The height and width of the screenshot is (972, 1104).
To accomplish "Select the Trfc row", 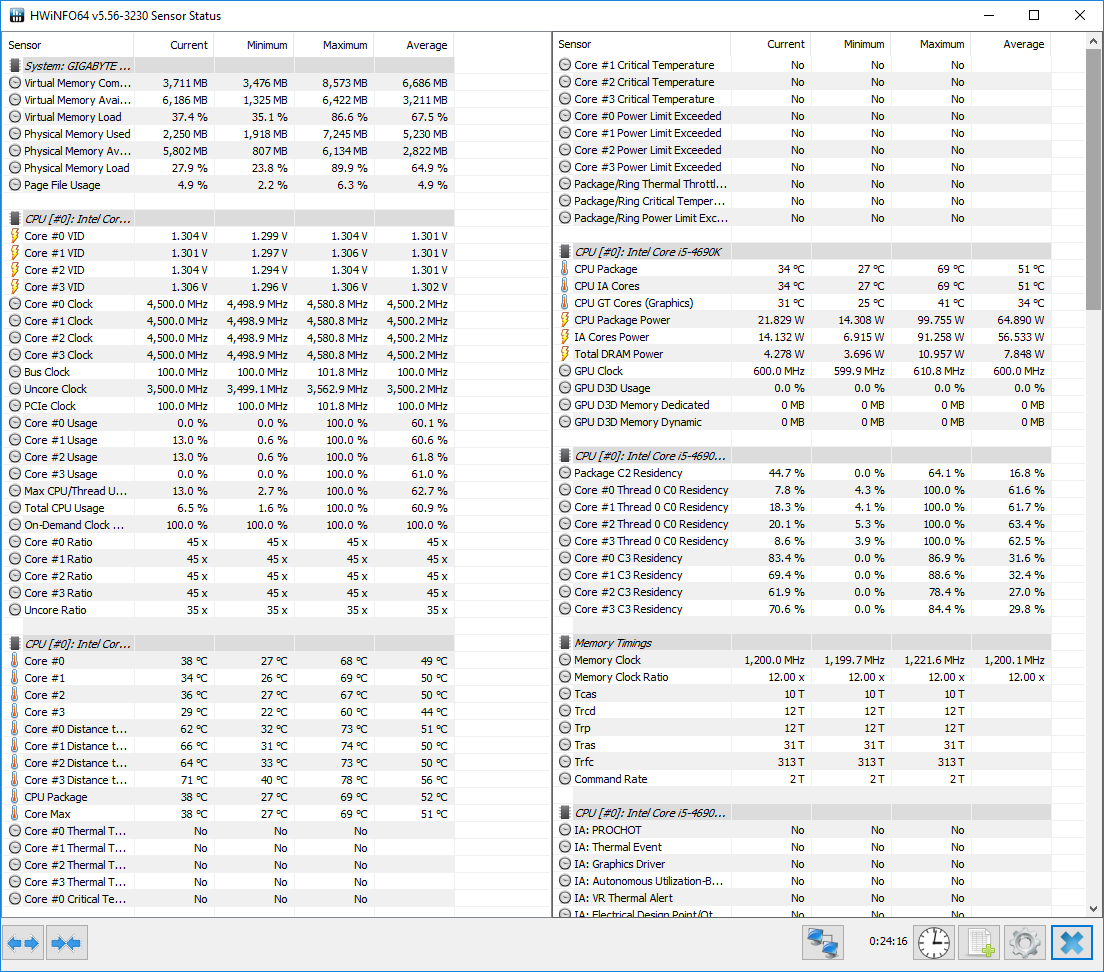I will click(804, 762).
